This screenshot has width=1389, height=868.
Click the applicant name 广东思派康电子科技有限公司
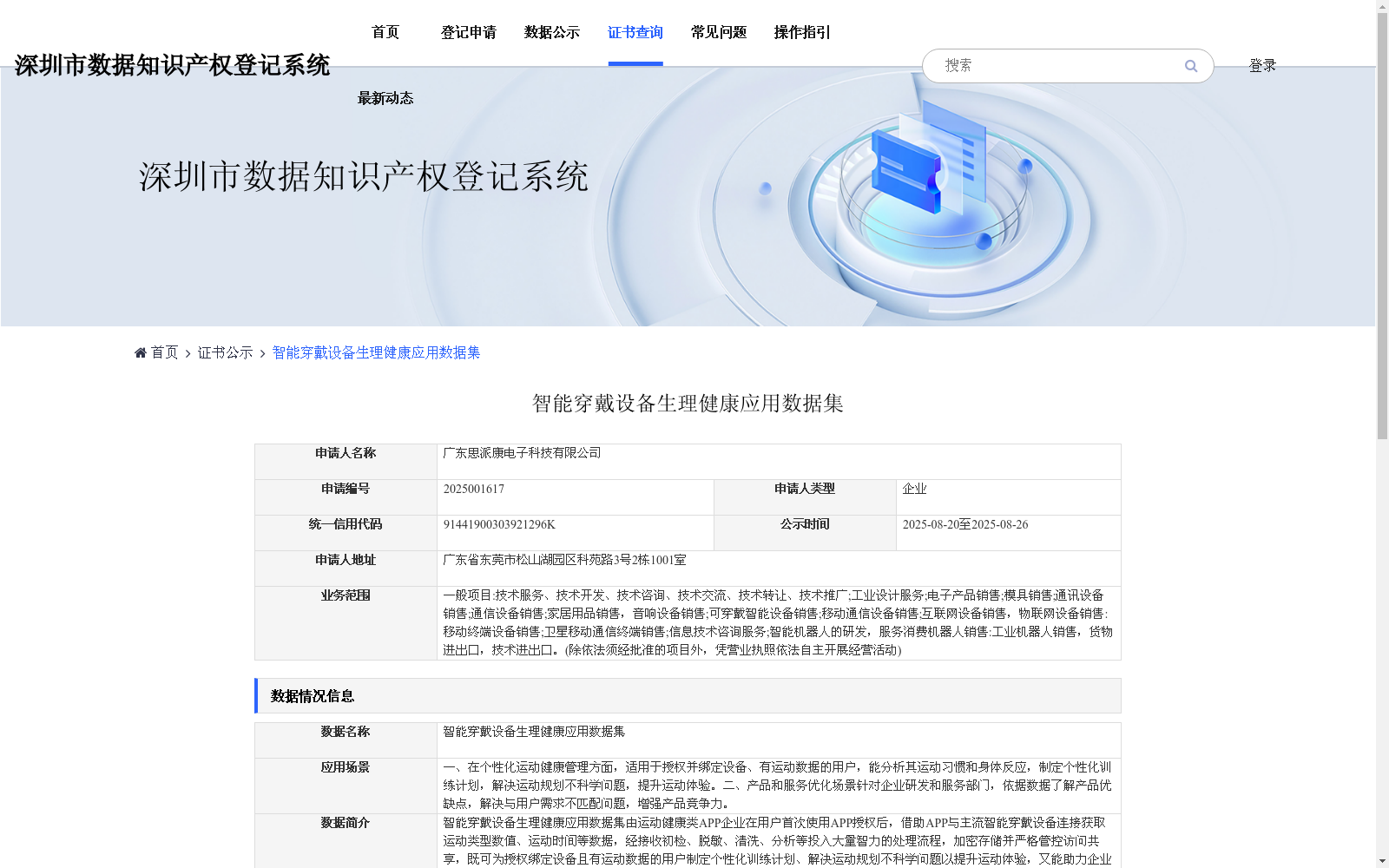coord(522,453)
